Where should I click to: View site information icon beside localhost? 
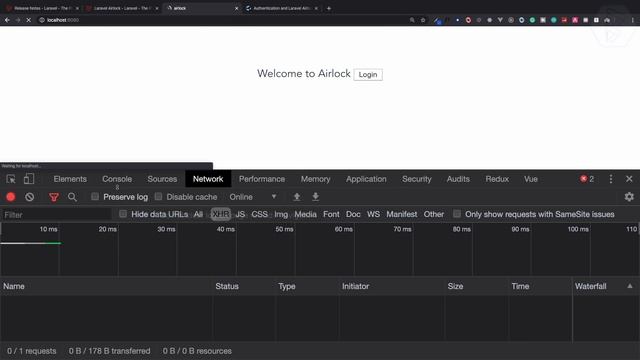(42, 20)
